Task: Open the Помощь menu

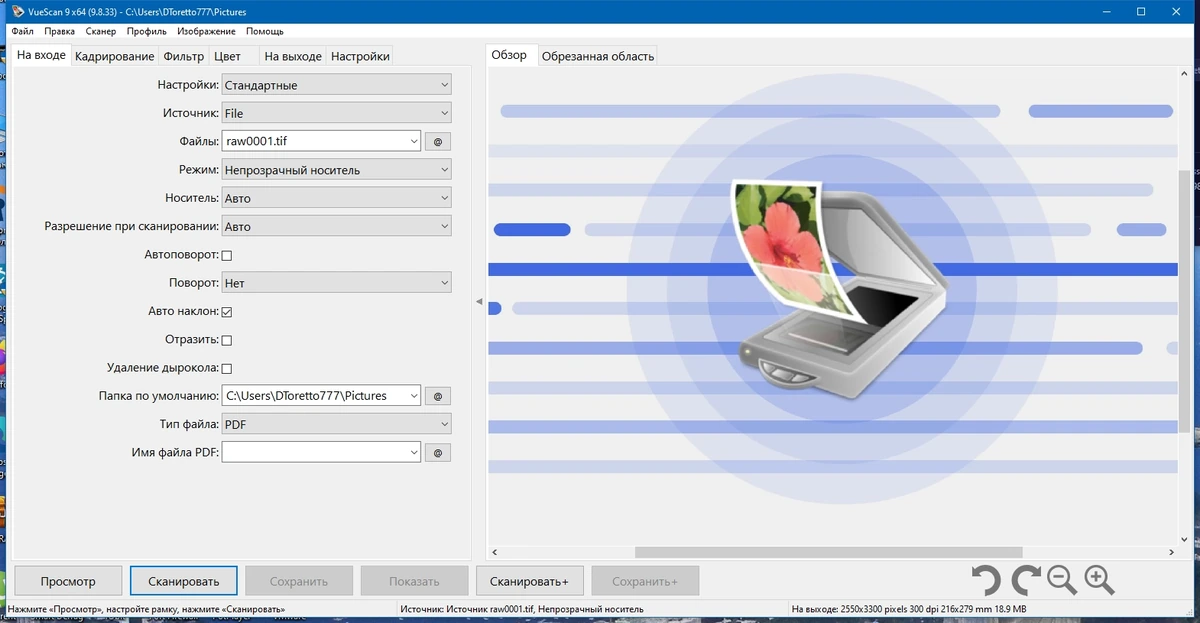Action: 265,32
